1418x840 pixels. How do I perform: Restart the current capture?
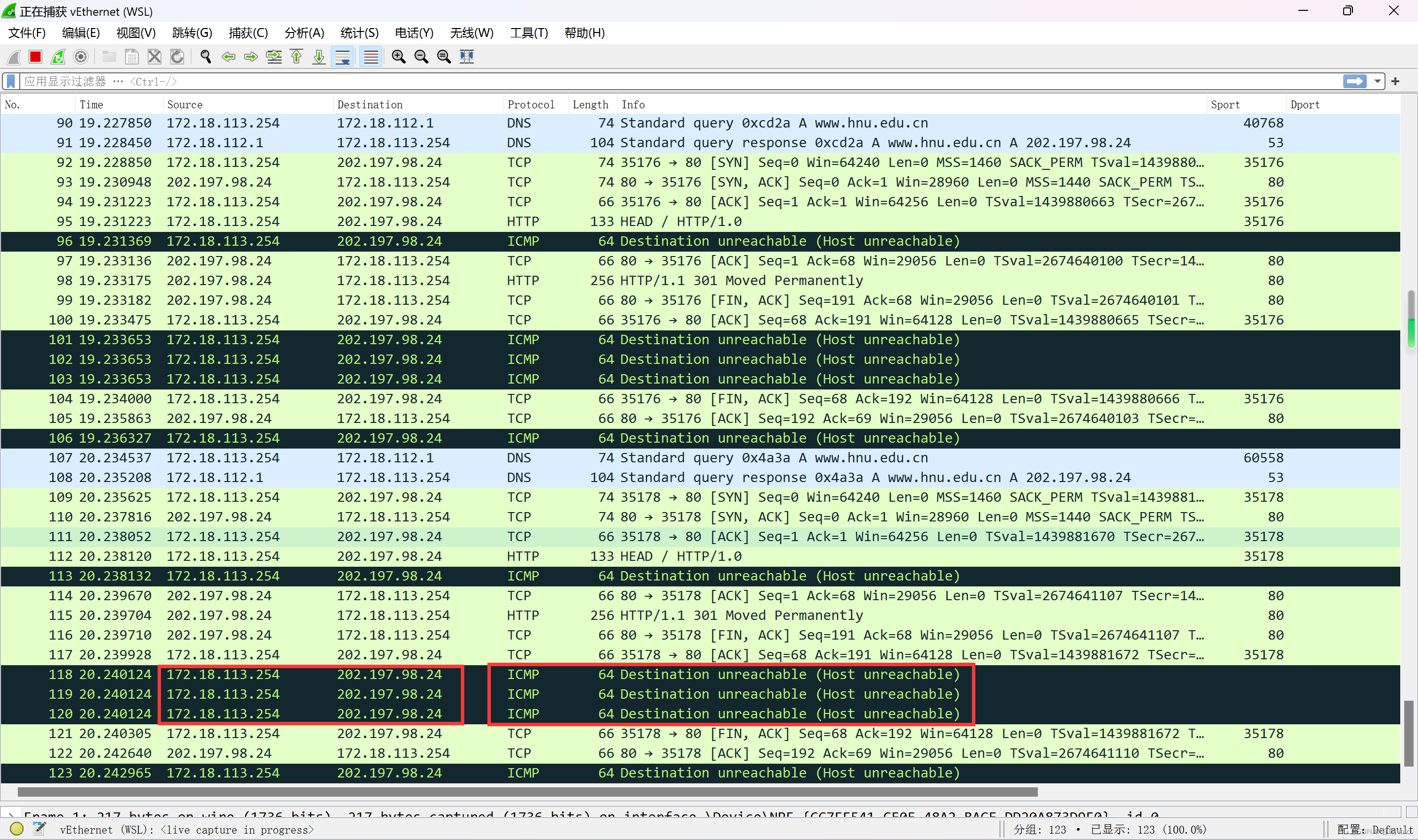58,57
